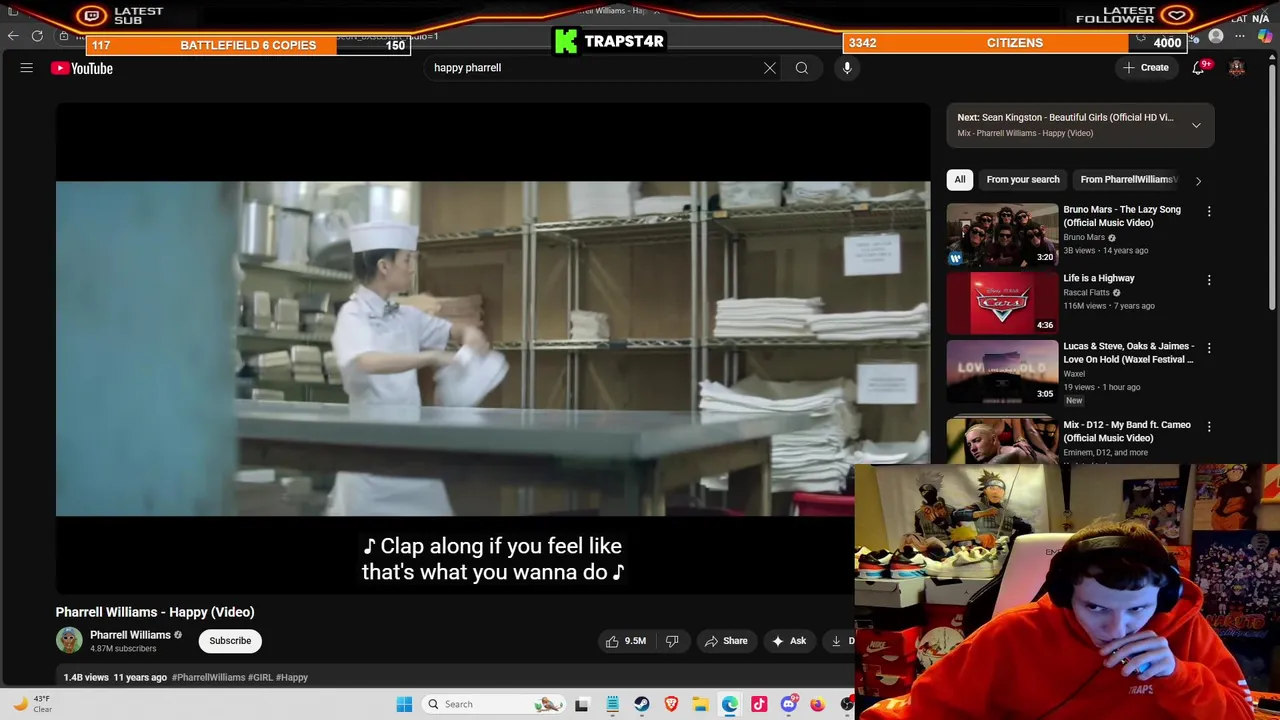The width and height of the screenshot is (1280, 720).
Task: Click Pharrell Williams - Happy (Video) title
Action: click(x=155, y=612)
